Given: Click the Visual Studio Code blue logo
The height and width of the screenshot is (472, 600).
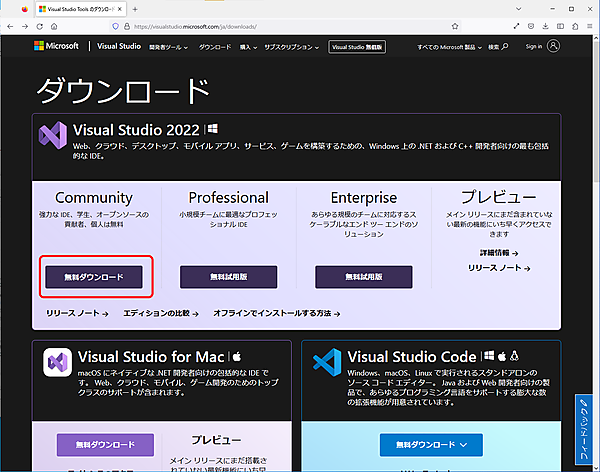Looking at the screenshot, I should [x=327, y=361].
